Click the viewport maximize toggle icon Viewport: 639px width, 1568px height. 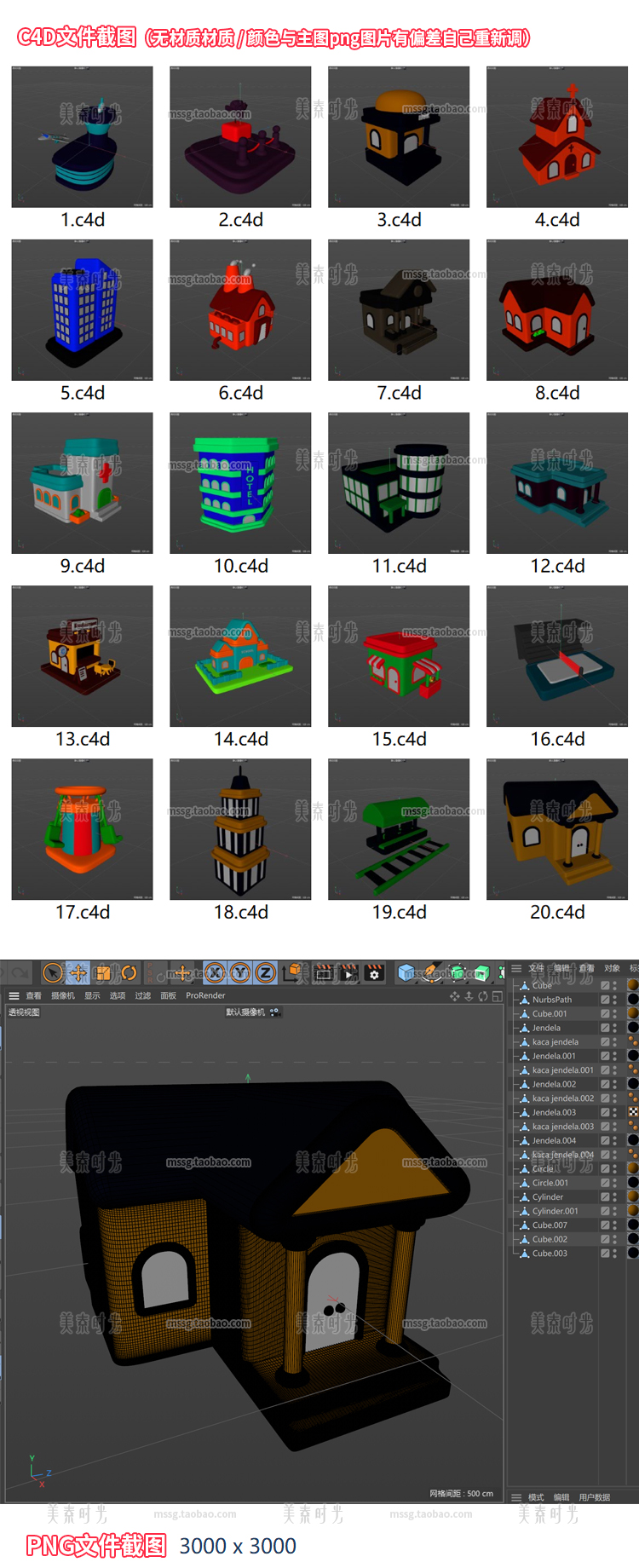tap(497, 996)
